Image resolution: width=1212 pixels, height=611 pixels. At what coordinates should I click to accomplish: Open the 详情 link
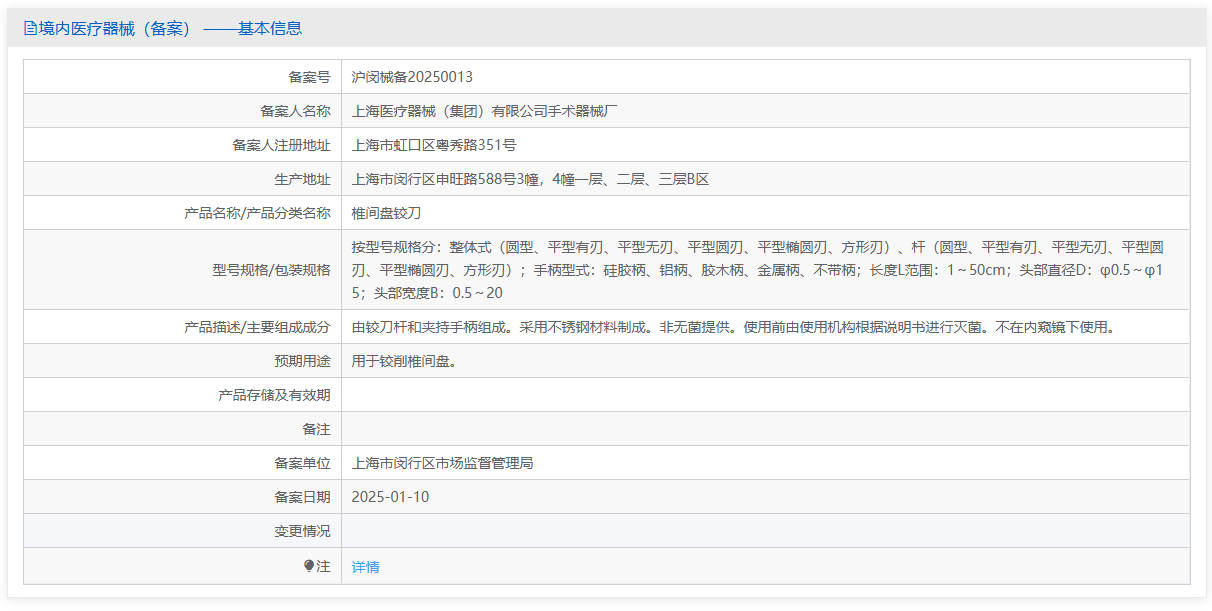coord(365,567)
